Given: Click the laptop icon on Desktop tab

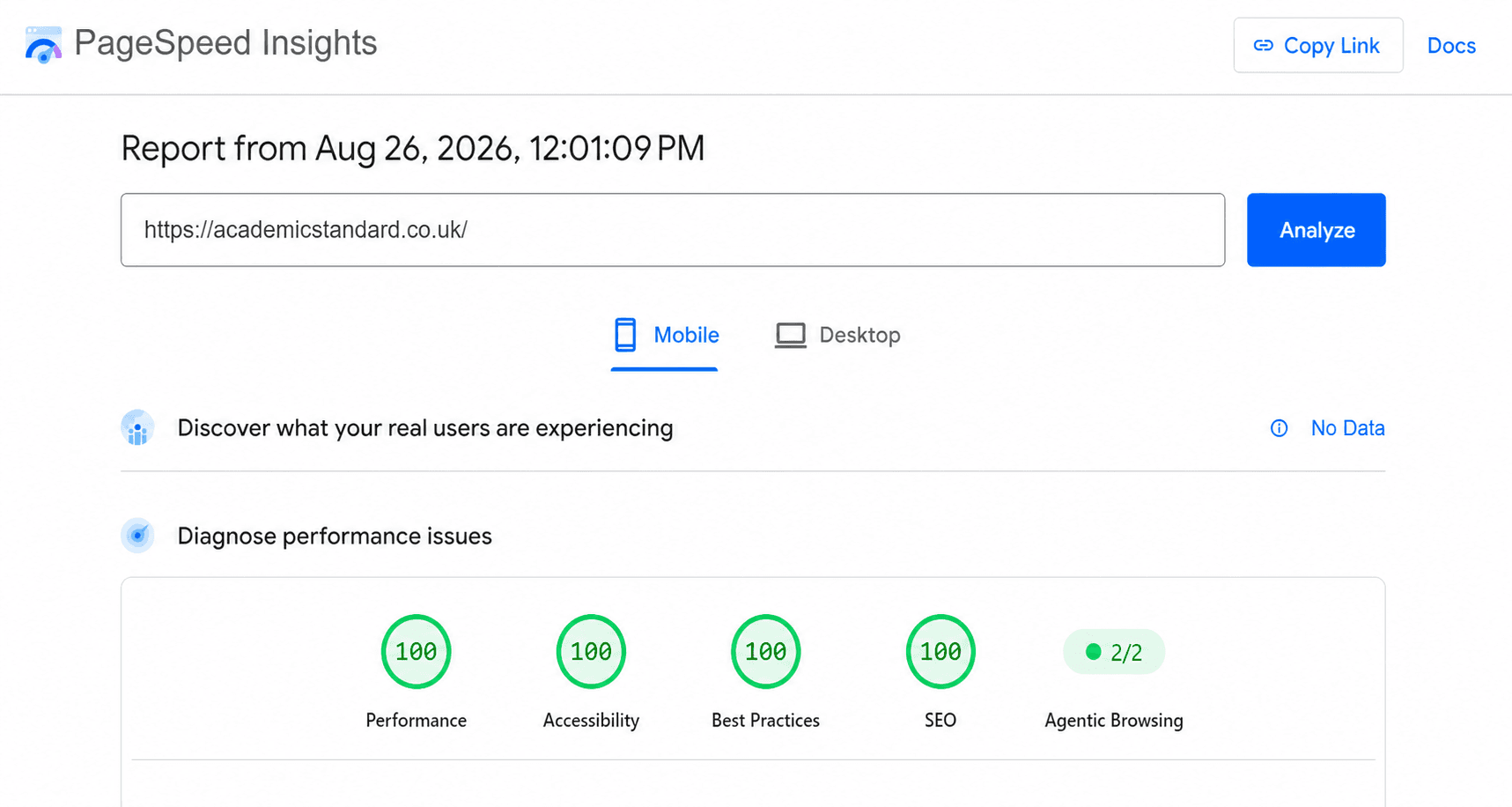Looking at the screenshot, I should click(x=790, y=336).
